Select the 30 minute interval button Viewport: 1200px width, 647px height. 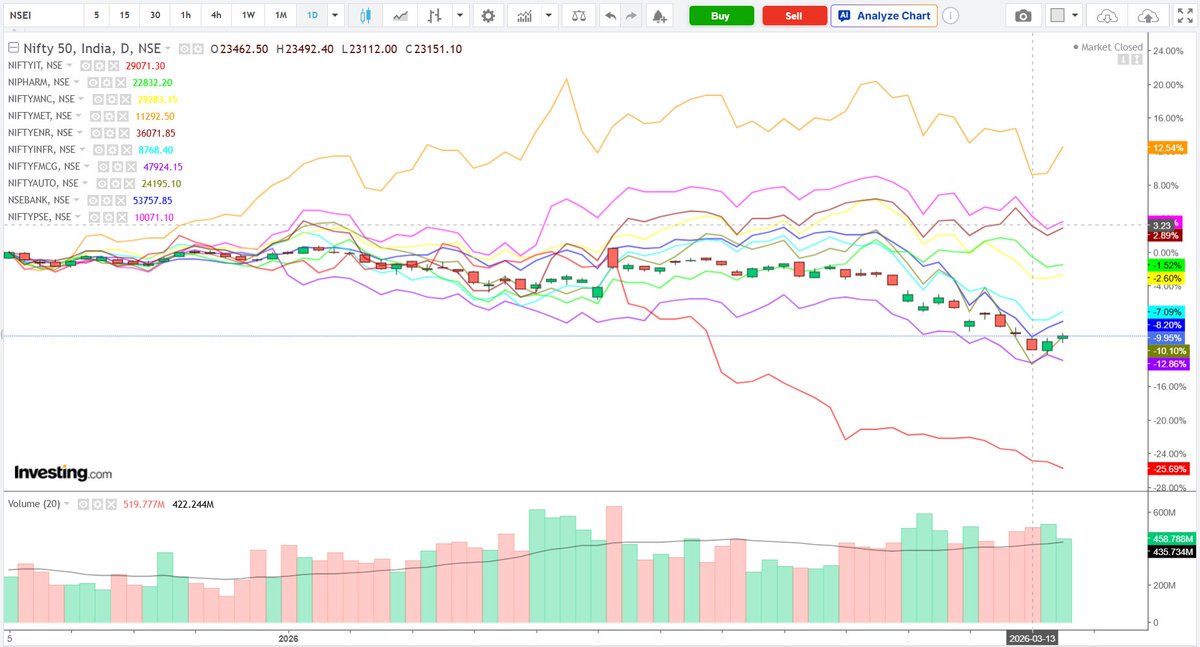click(x=155, y=16)
